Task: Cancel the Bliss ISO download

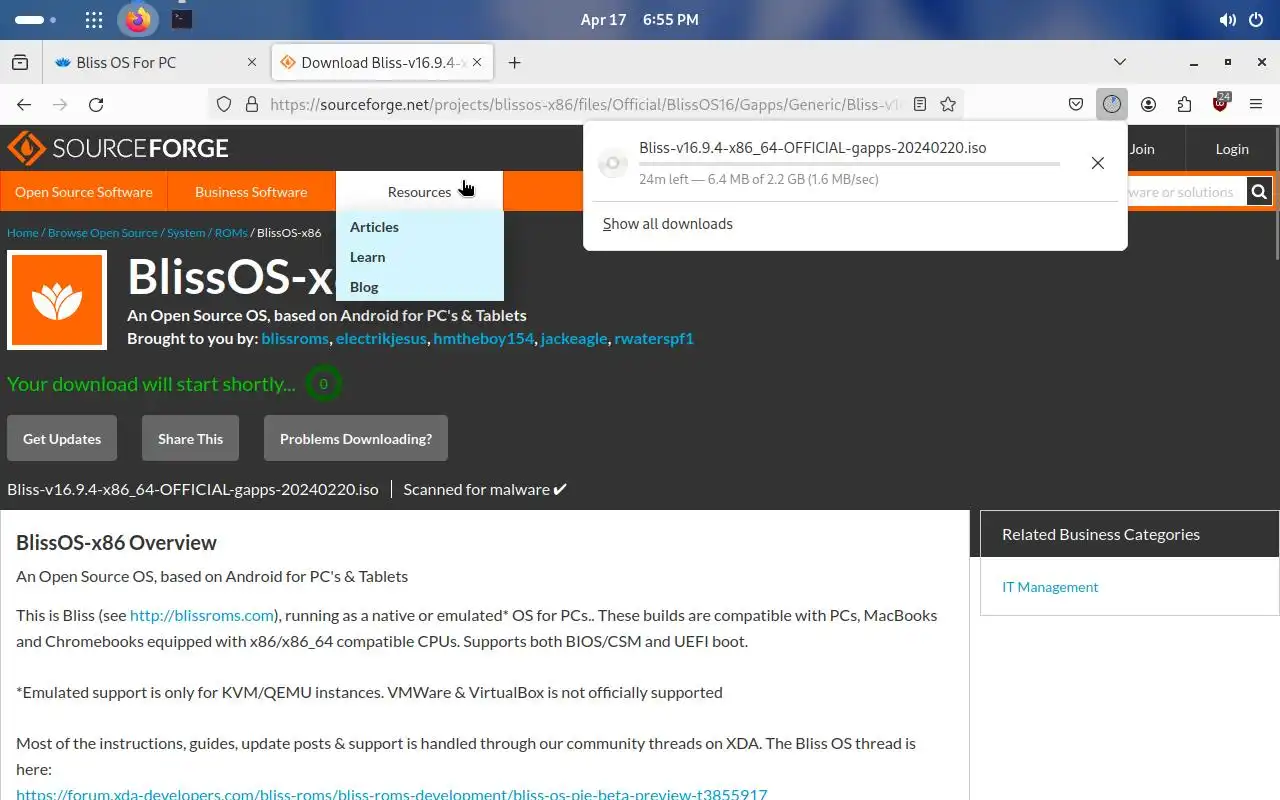Action: coord(1098,163)
